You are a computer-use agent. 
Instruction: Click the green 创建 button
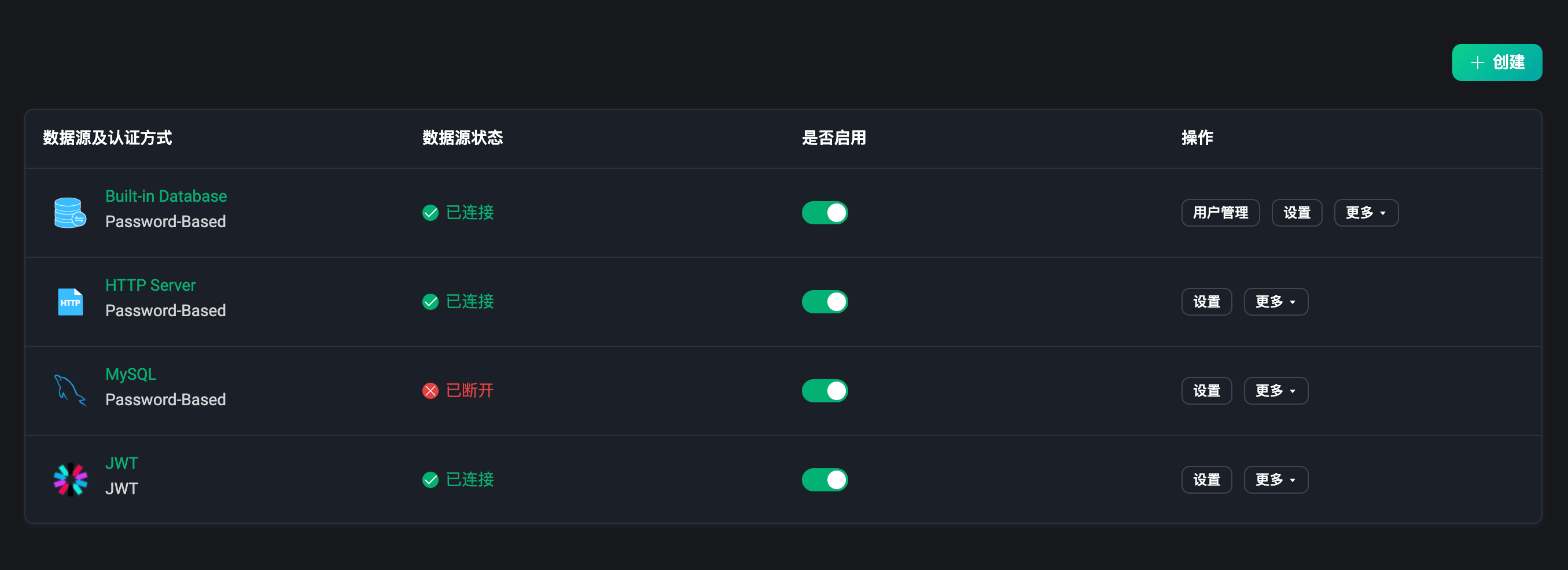pos(1496,62)
